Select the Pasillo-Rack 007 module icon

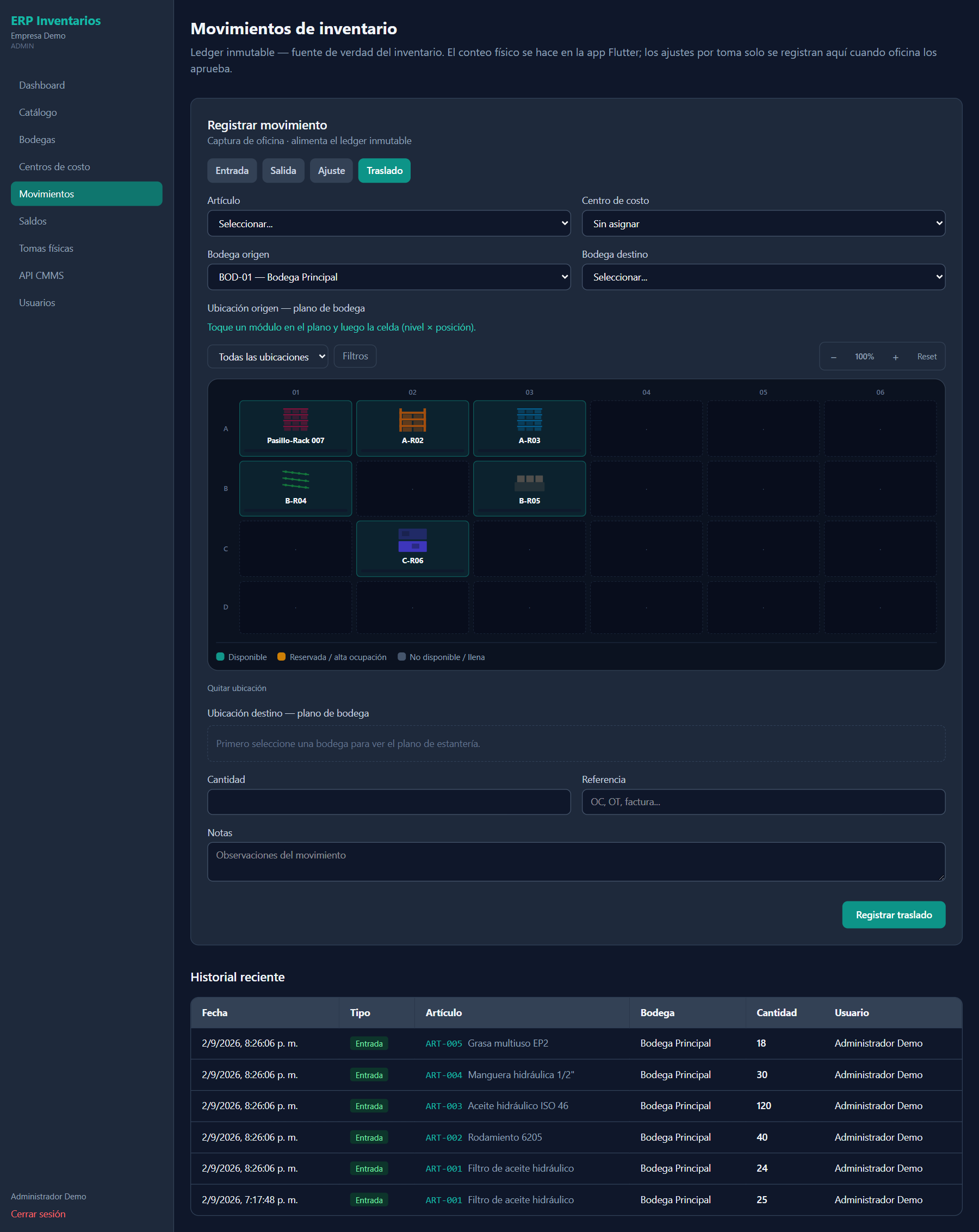pyautogui.click(x=295, y=419)
